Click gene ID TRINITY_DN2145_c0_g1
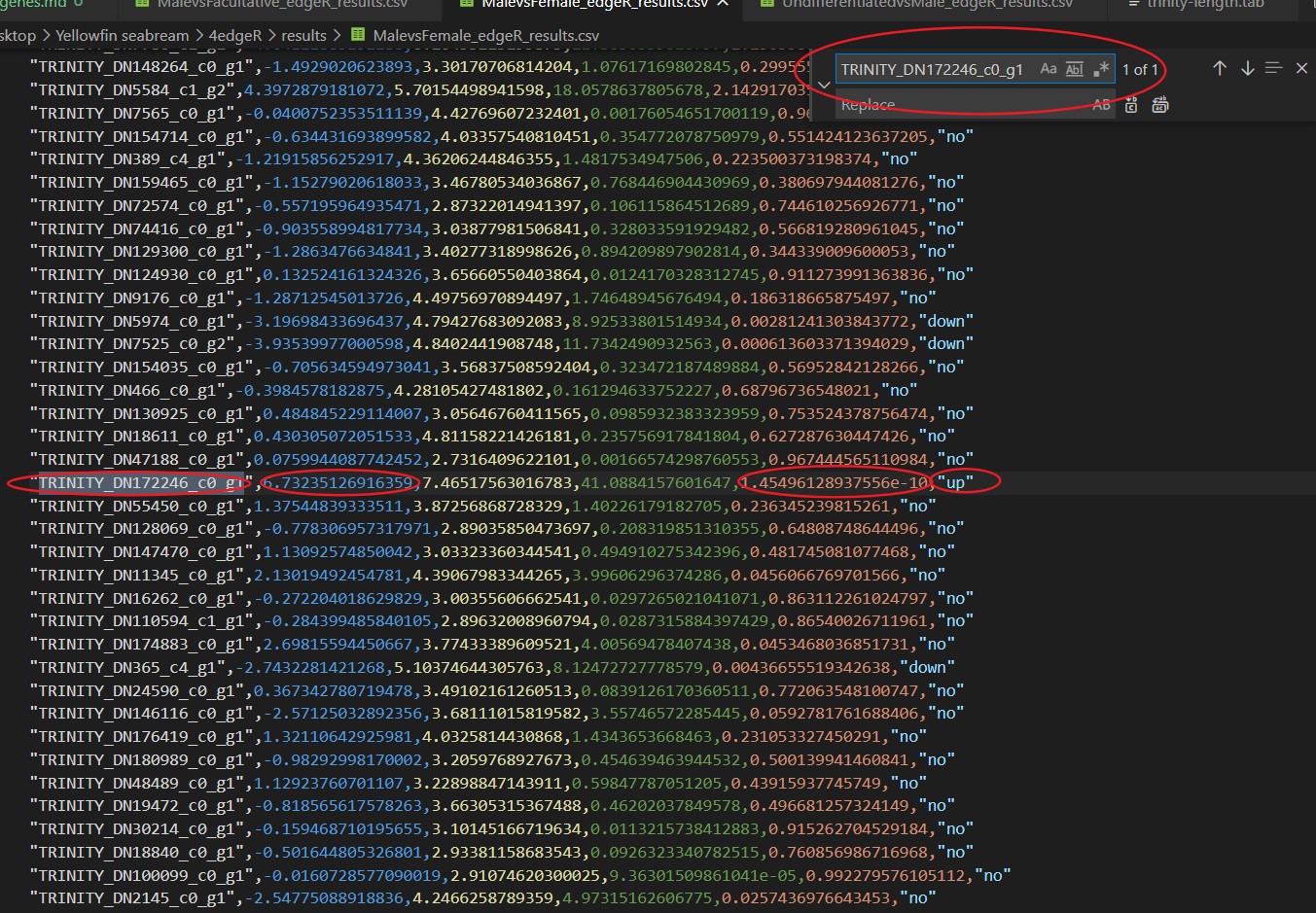Screen dimensions: 1316x913 (131, 898)
